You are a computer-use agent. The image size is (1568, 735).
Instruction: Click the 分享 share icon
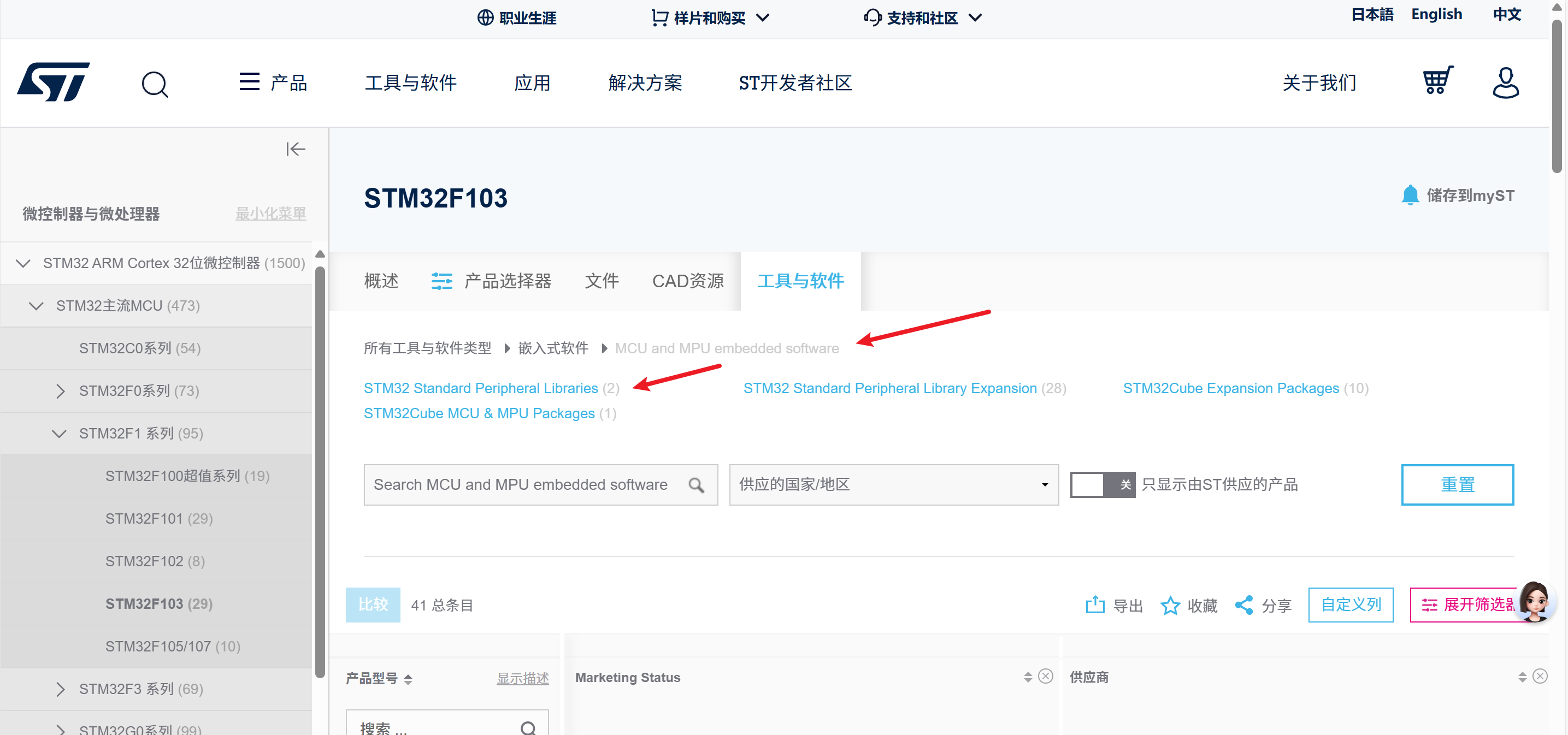(x=1244, y=605)
